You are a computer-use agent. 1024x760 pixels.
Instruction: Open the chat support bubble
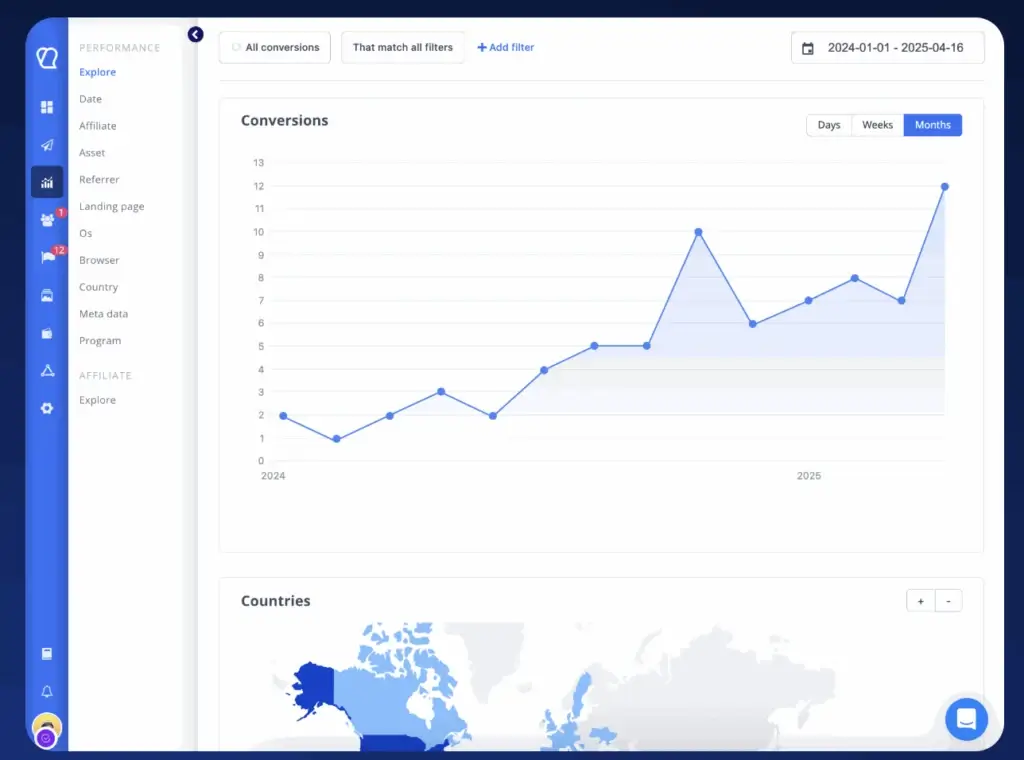965,719
